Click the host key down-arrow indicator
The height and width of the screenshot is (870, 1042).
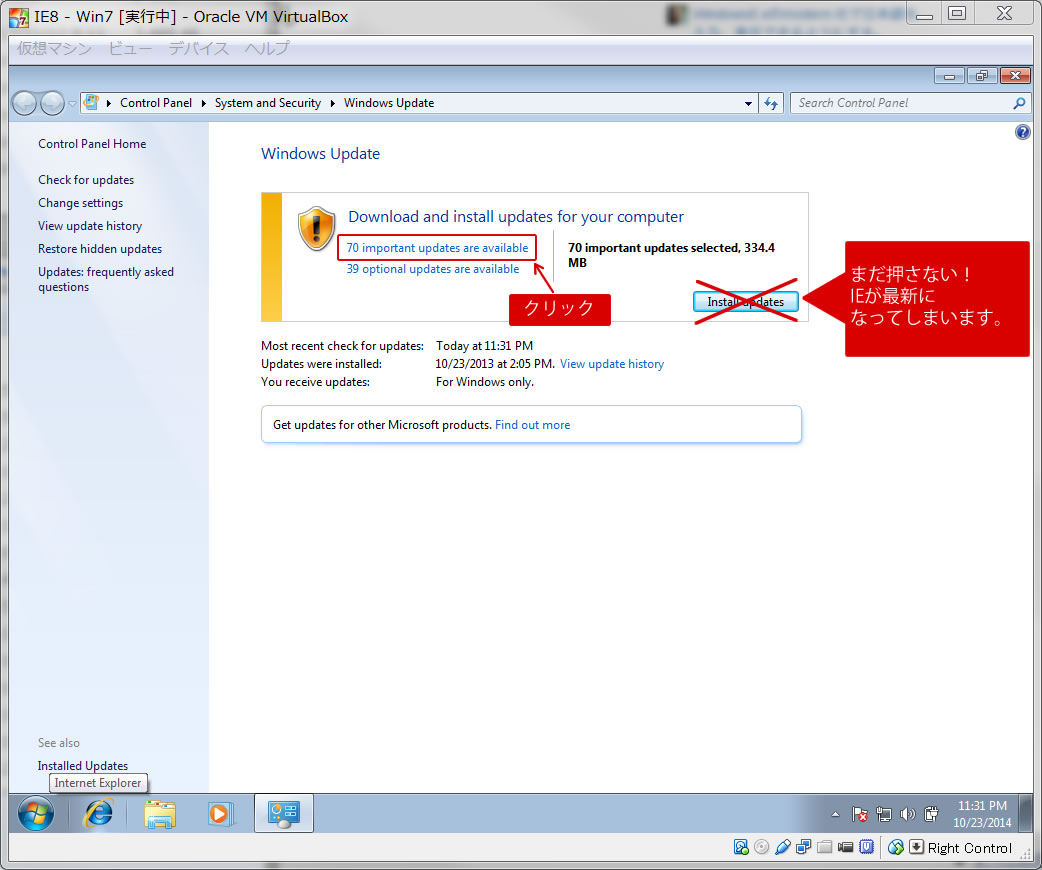(x=916, y=847)
